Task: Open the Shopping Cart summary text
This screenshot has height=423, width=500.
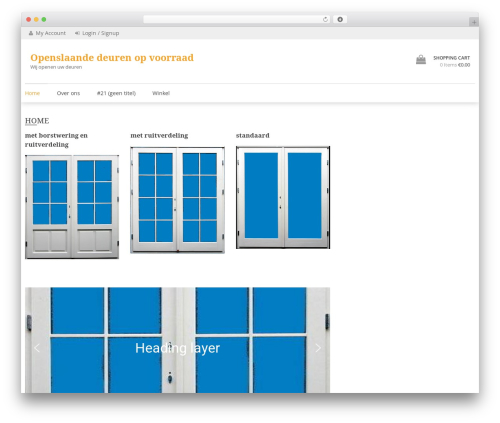Action: pos(452,61)
